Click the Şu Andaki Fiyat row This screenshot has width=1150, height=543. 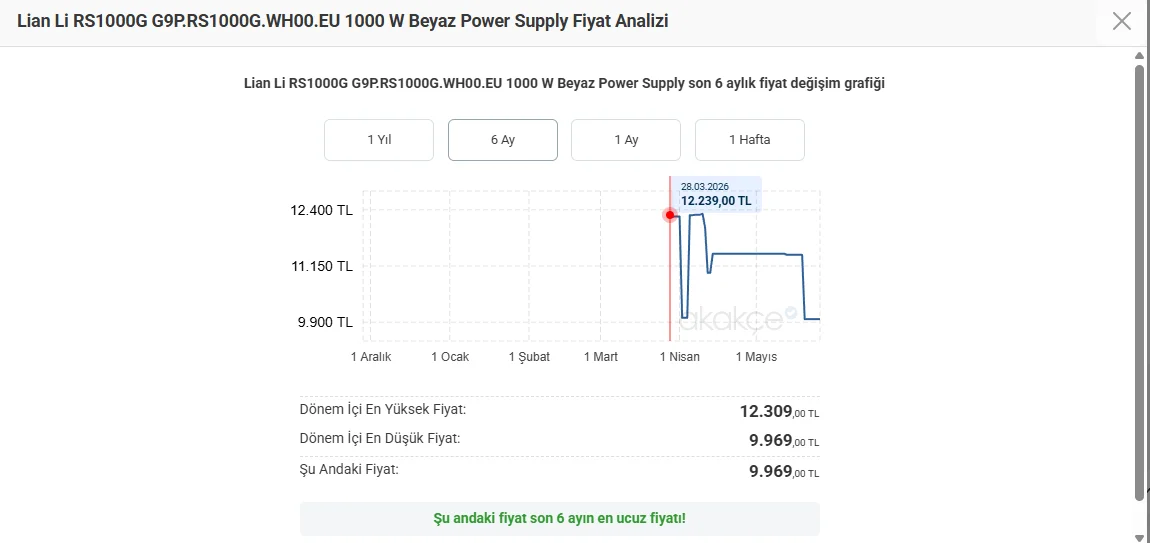click(560, 470)
